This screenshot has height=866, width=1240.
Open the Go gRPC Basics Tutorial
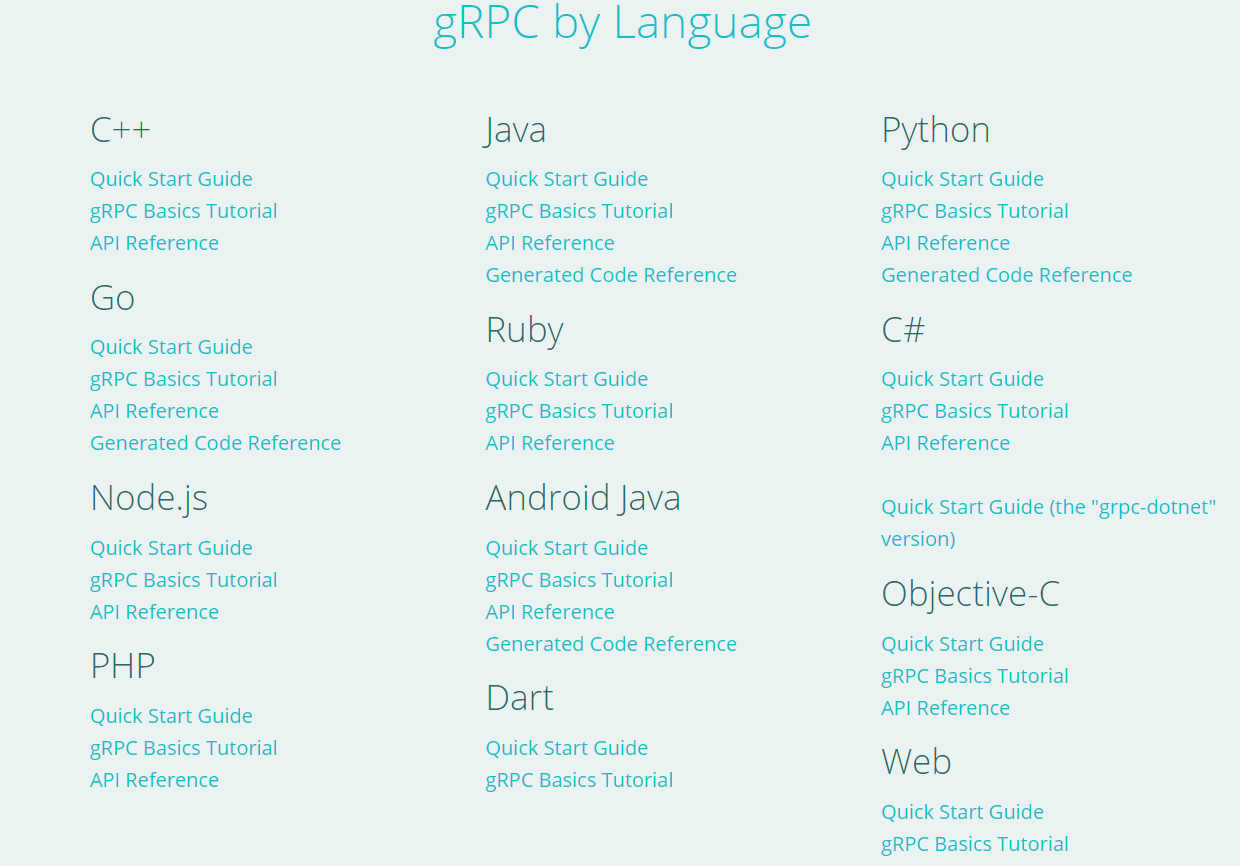click(x=184, y=379)
